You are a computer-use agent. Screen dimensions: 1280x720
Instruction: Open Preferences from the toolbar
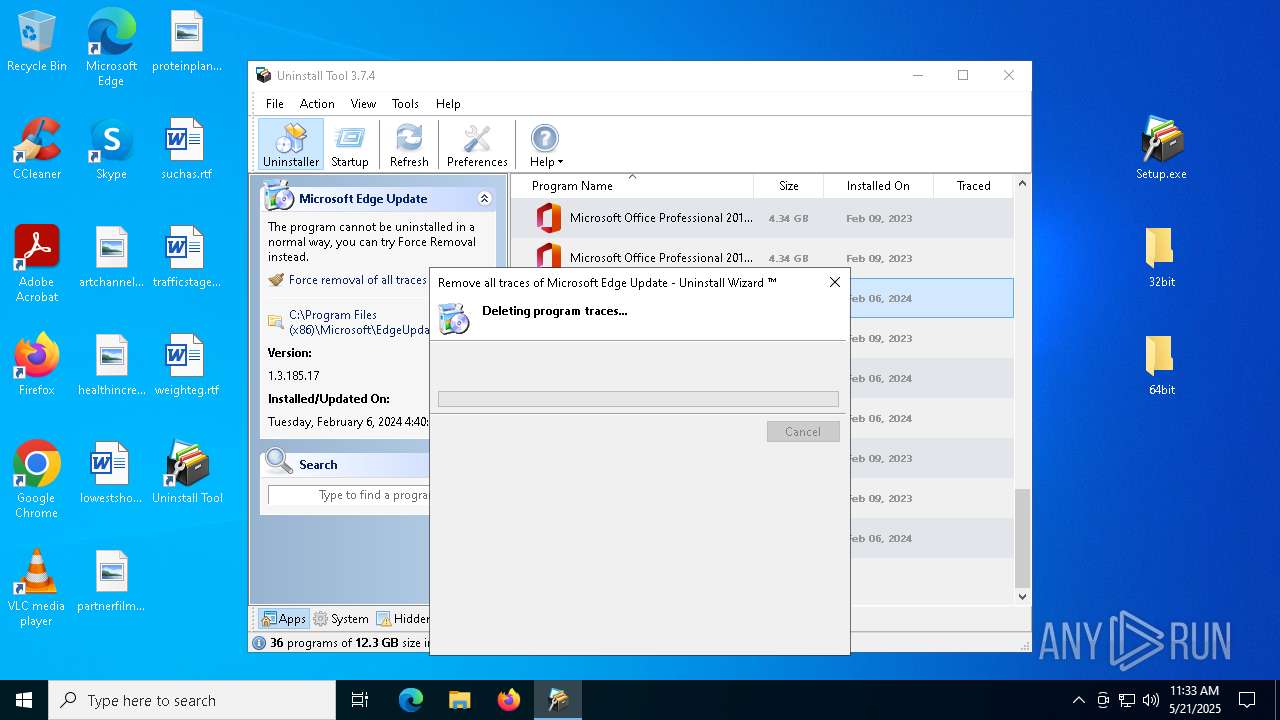pyautogui.click(x=477, y=145)
